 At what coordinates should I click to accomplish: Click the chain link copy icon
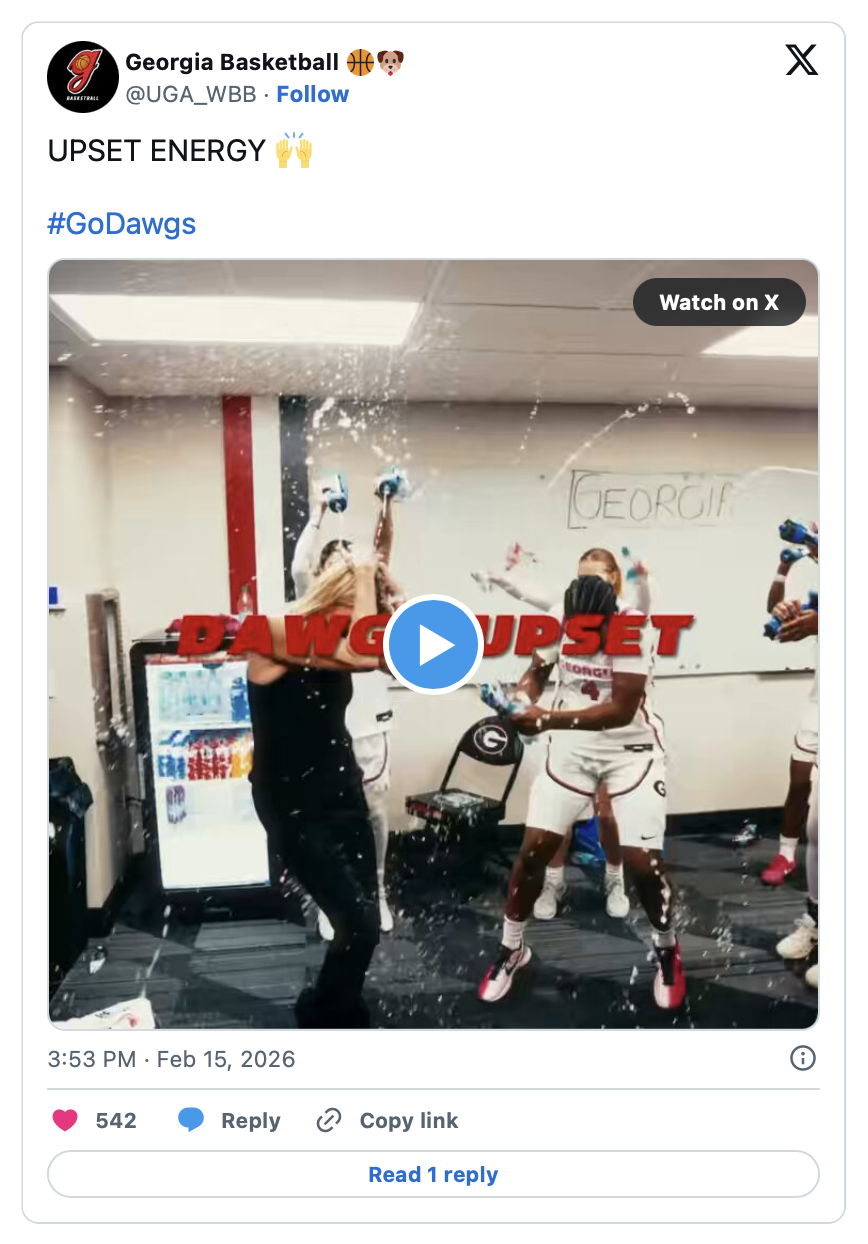329,1121
